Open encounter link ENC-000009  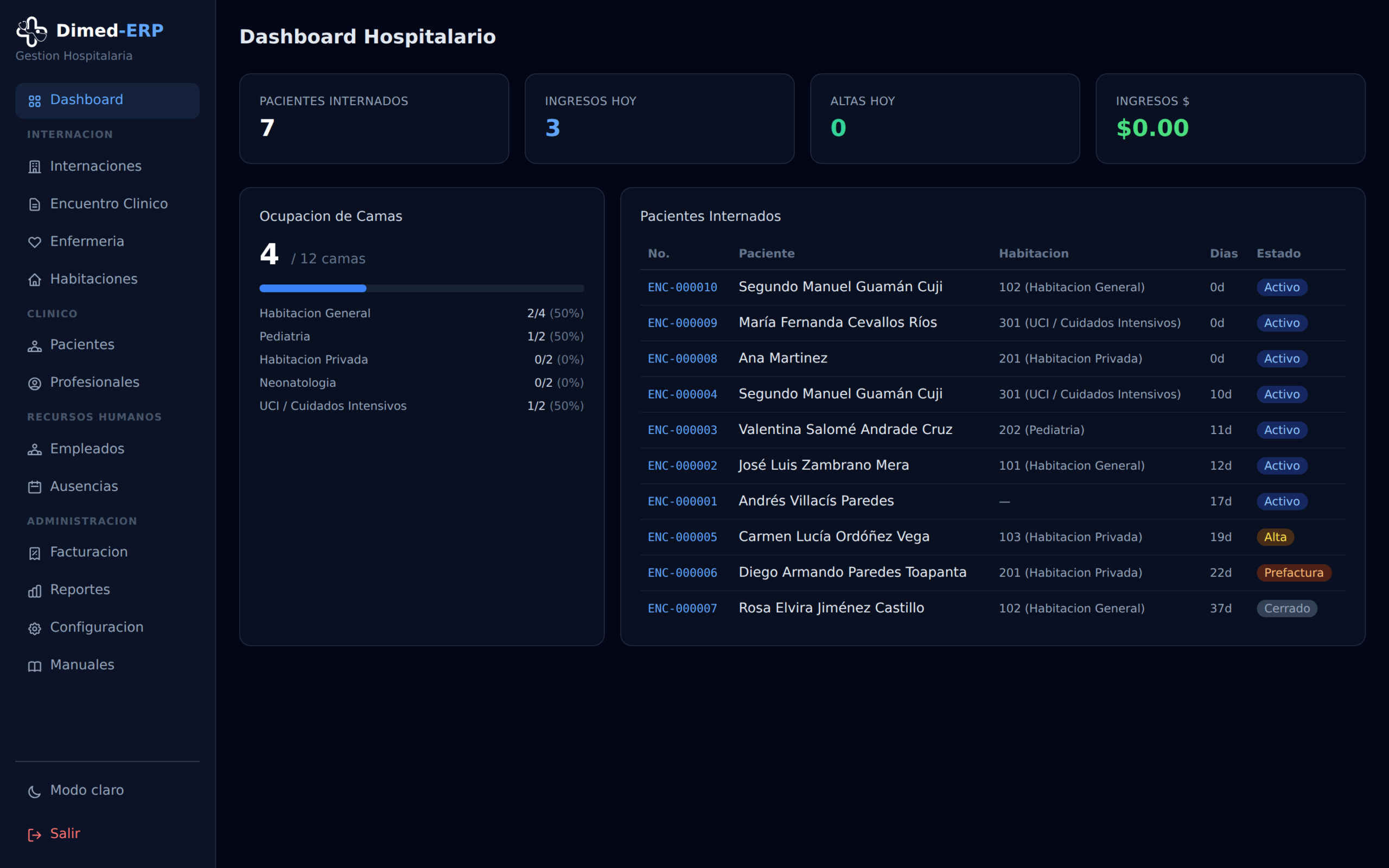coord(683,323)
